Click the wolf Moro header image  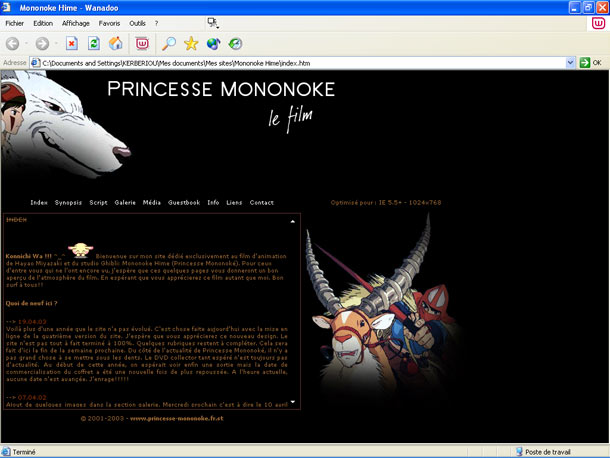66,126
